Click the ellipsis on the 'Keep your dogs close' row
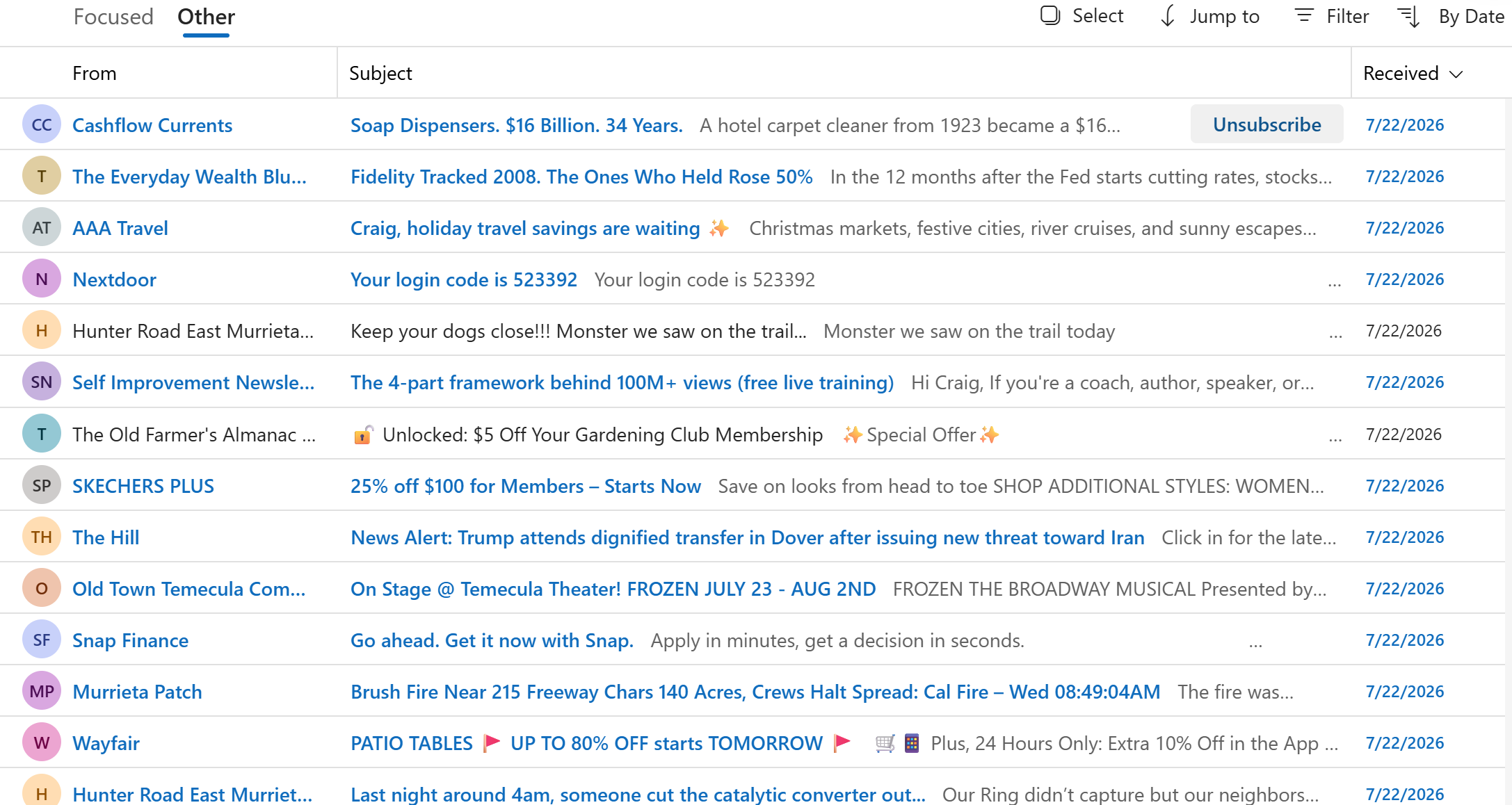Viewport: 1512px width, 805px height. [x=1335, y=335]
